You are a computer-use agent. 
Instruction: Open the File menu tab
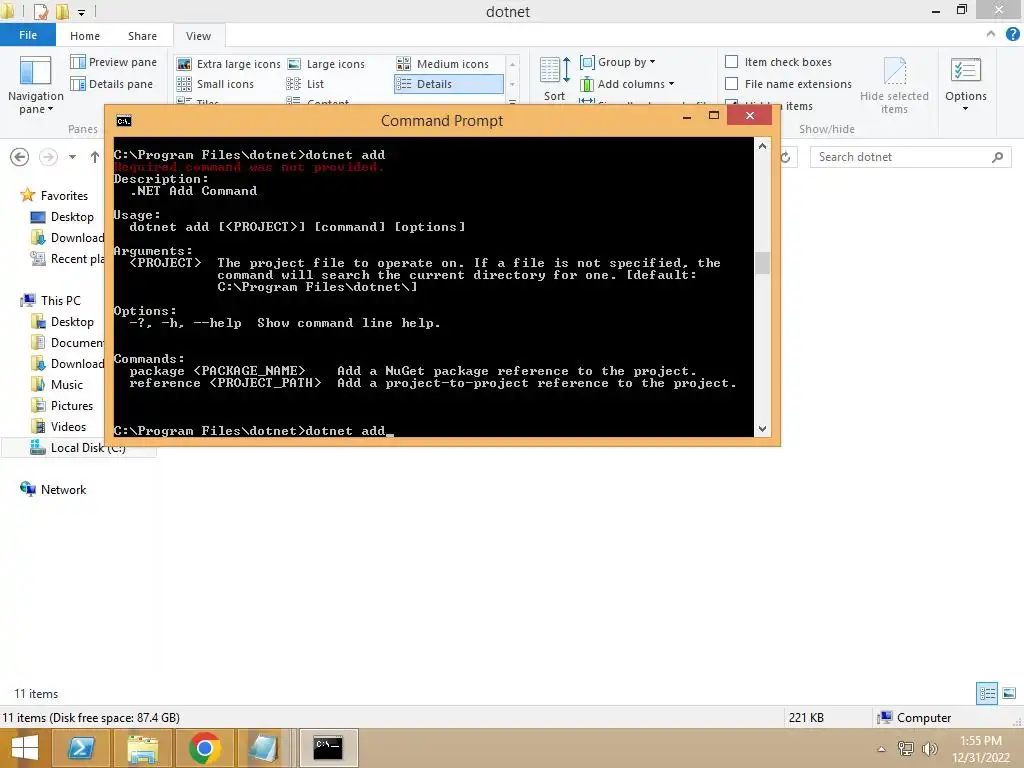click(27, 35)
